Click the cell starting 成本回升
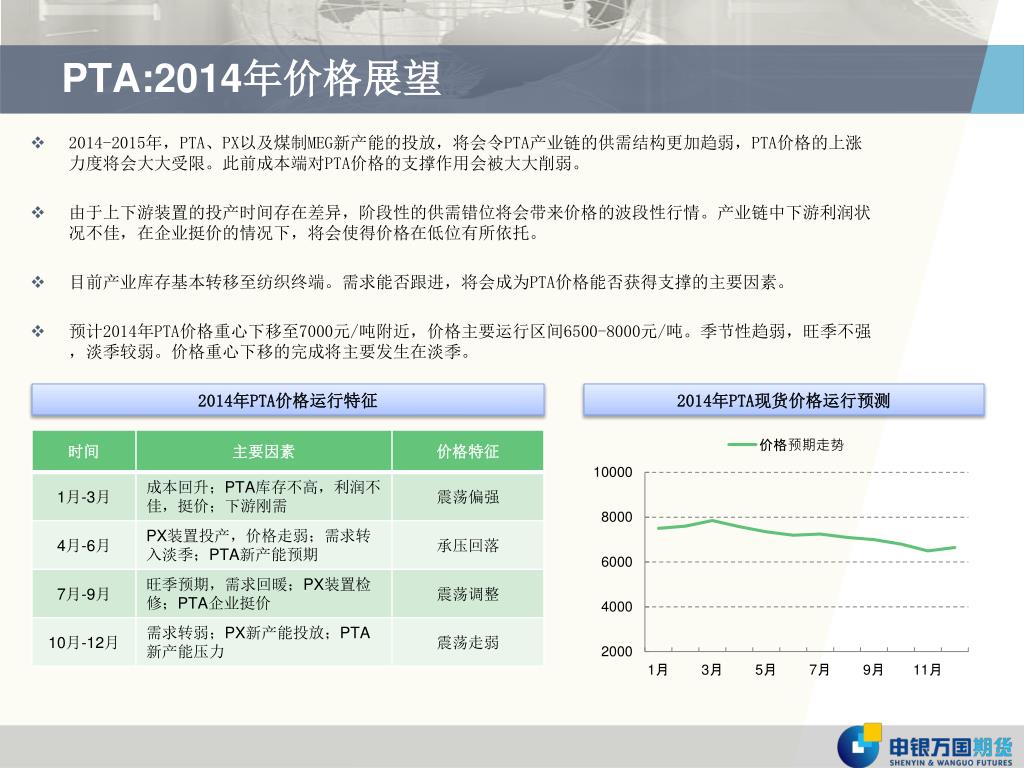This screenshot has height=768, width=1024. point(264,497)
